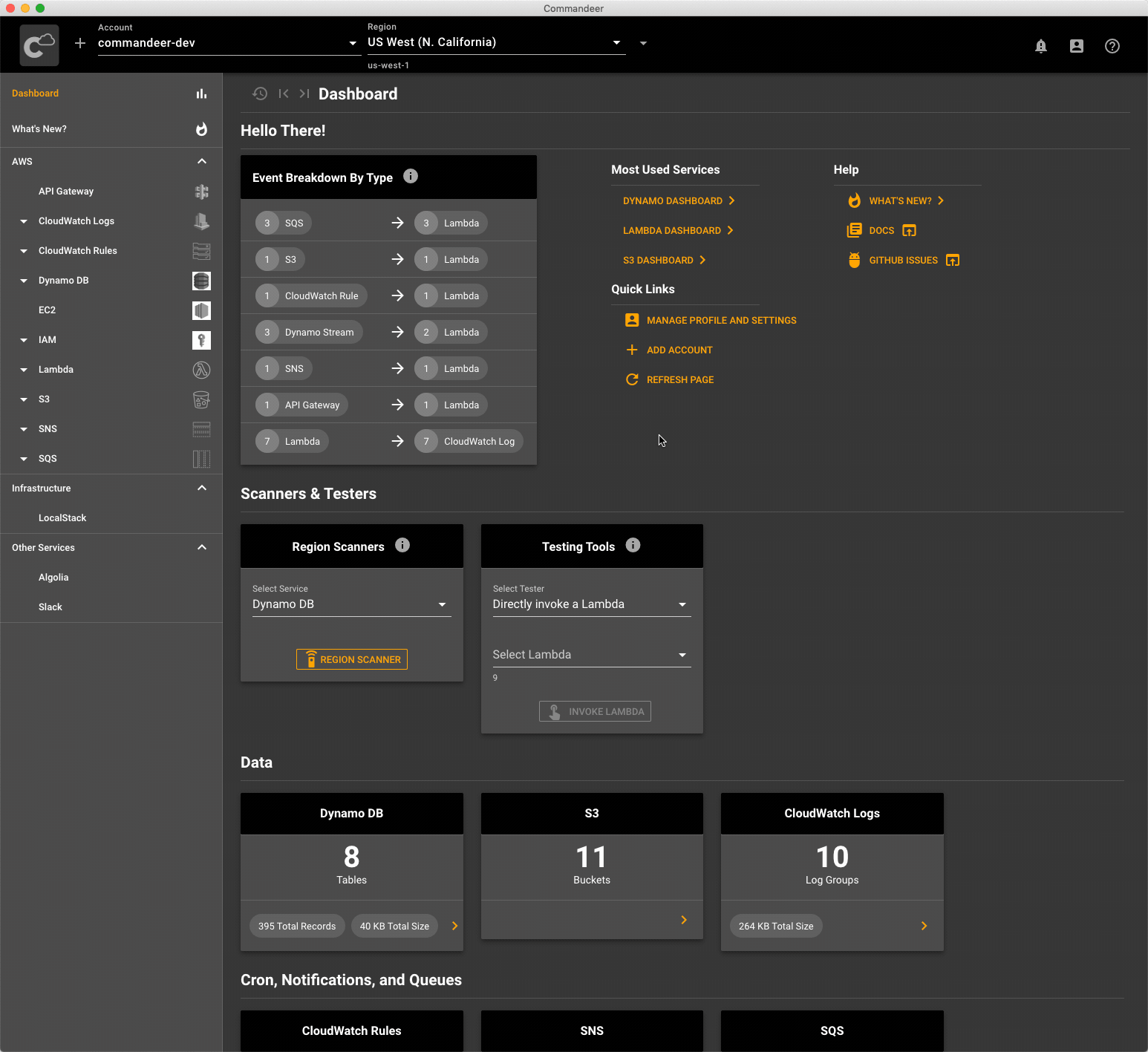1148x1052 pixels.
Task: Click MANAGE PROFILE AND SETTINGS link
Action: pyautogui.click(x=711, y=320)
